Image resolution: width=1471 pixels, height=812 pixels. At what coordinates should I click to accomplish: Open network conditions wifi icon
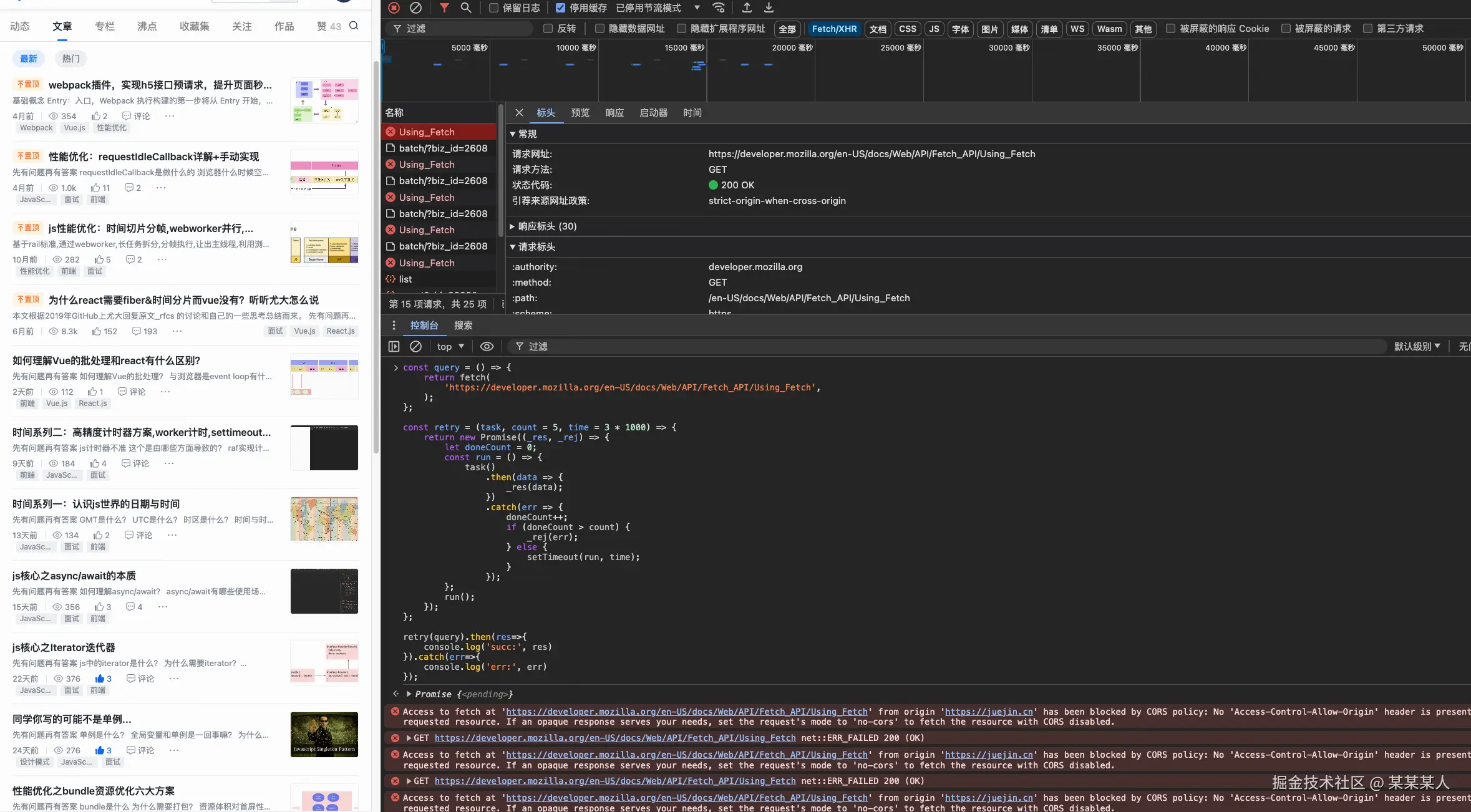point(719,8)
